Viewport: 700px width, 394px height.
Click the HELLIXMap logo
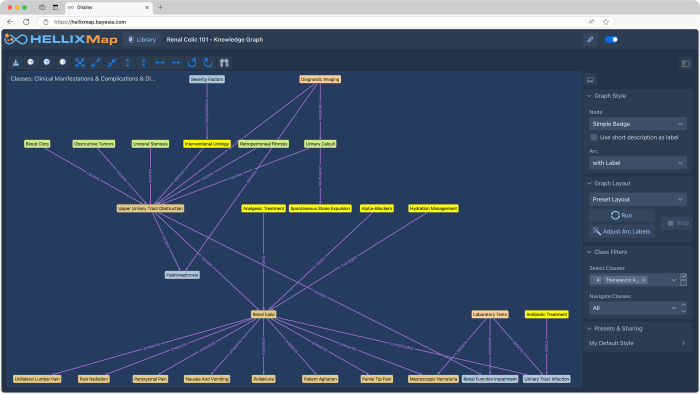(61, 39)
